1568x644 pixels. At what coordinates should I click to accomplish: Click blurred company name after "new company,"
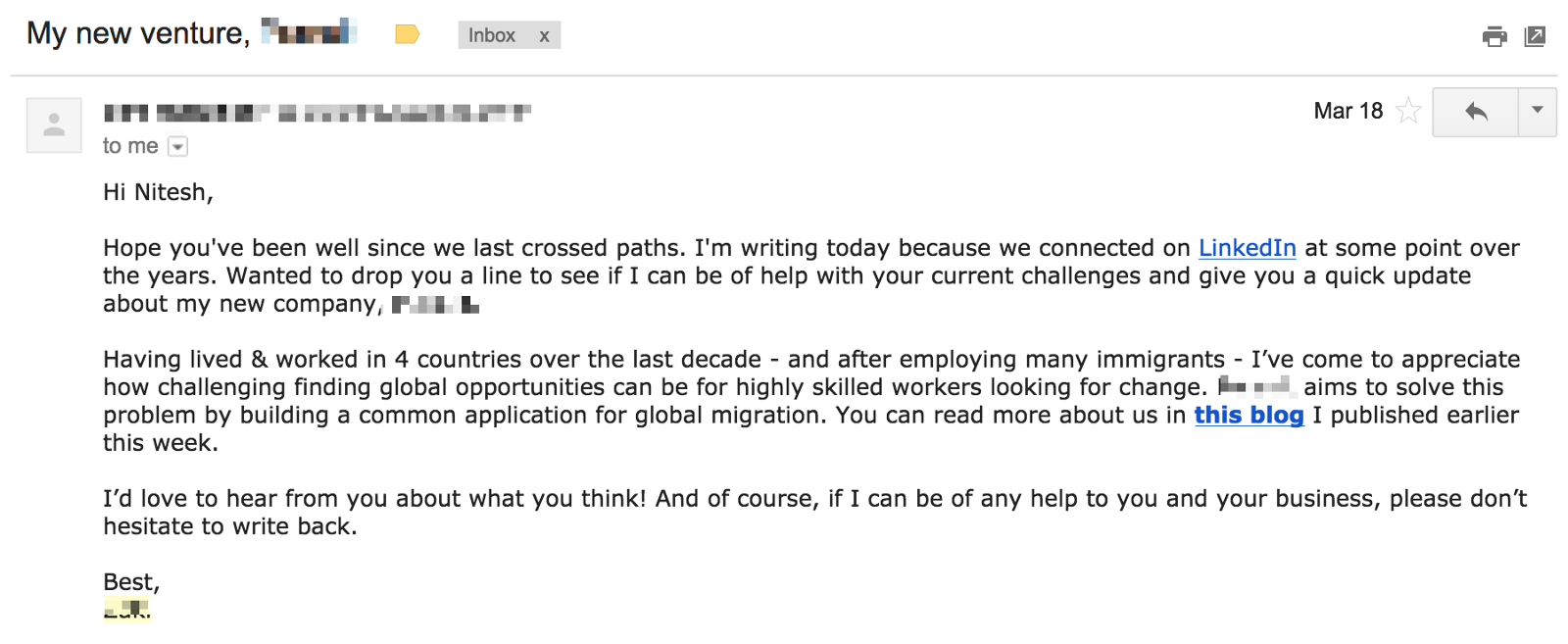tap(435, 305)
